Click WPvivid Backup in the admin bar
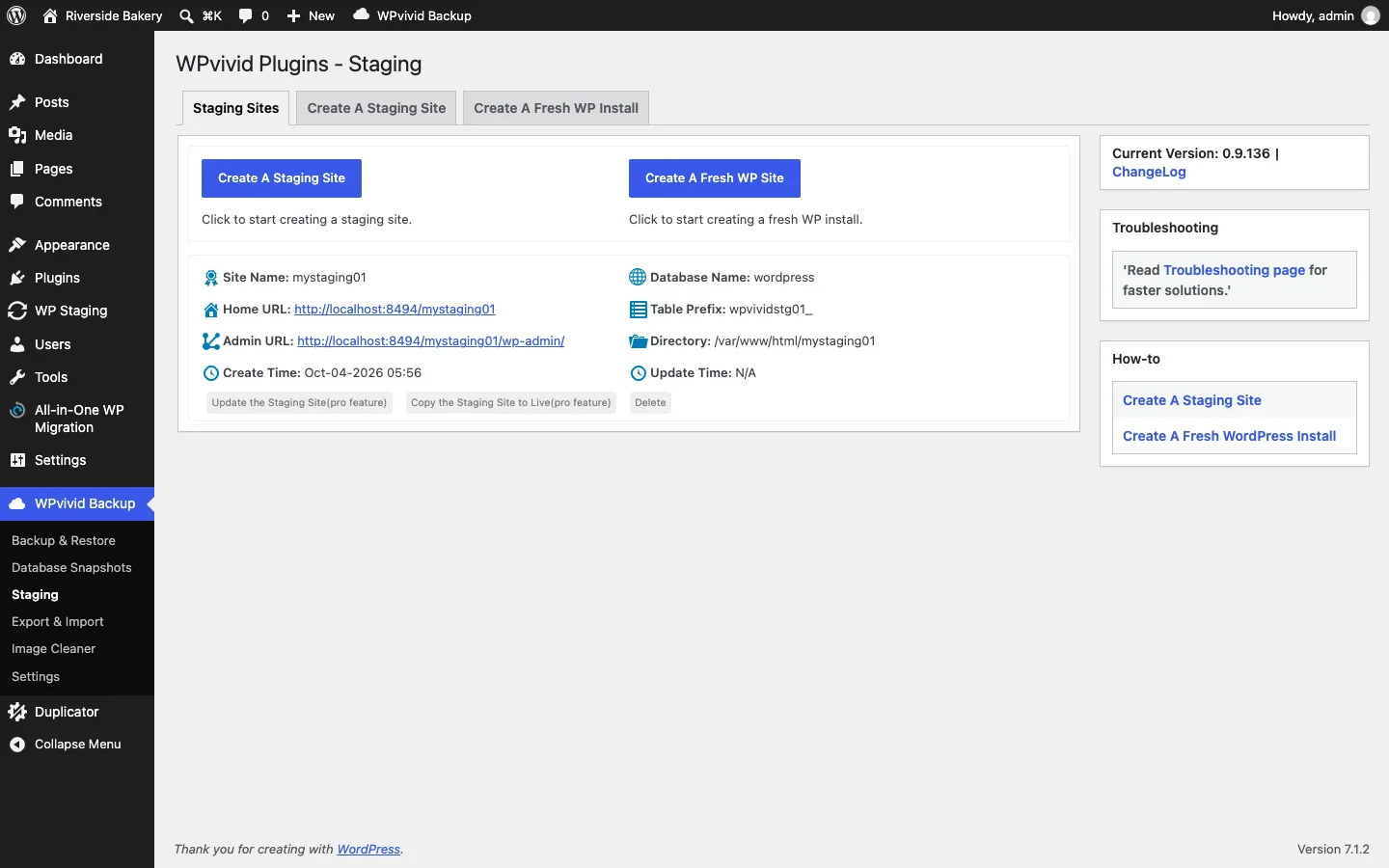This screenshot has width=1389, height=868. pos(413,15)
